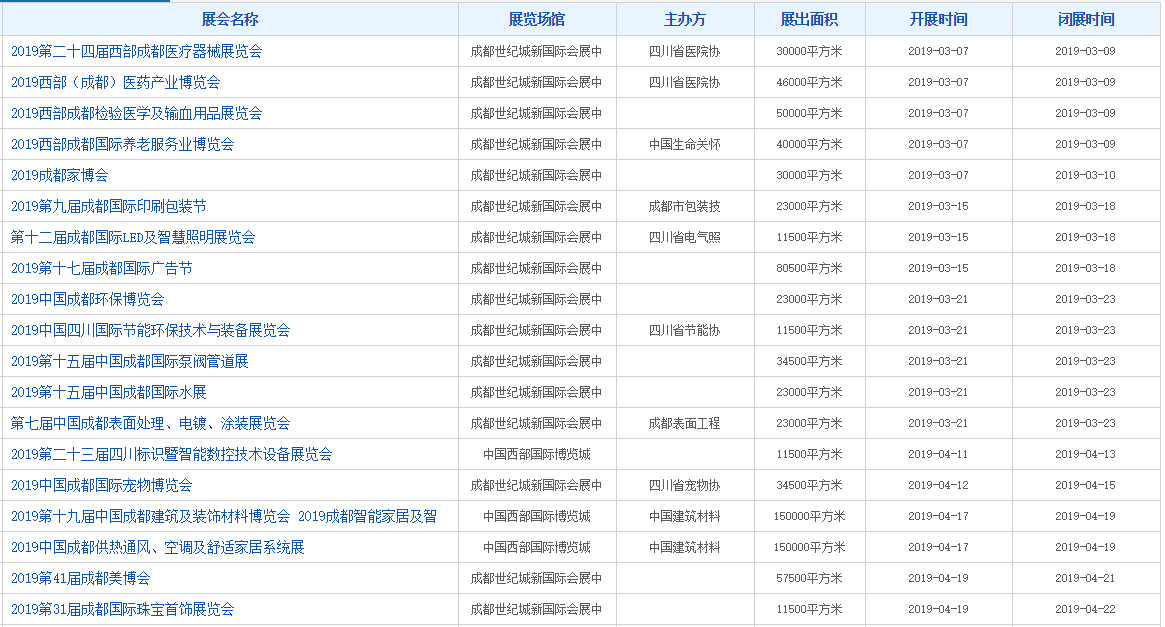Open 第十二届成都国际LED及智慧照明展览会 link
1165x627 pixels.
[133, 237]
